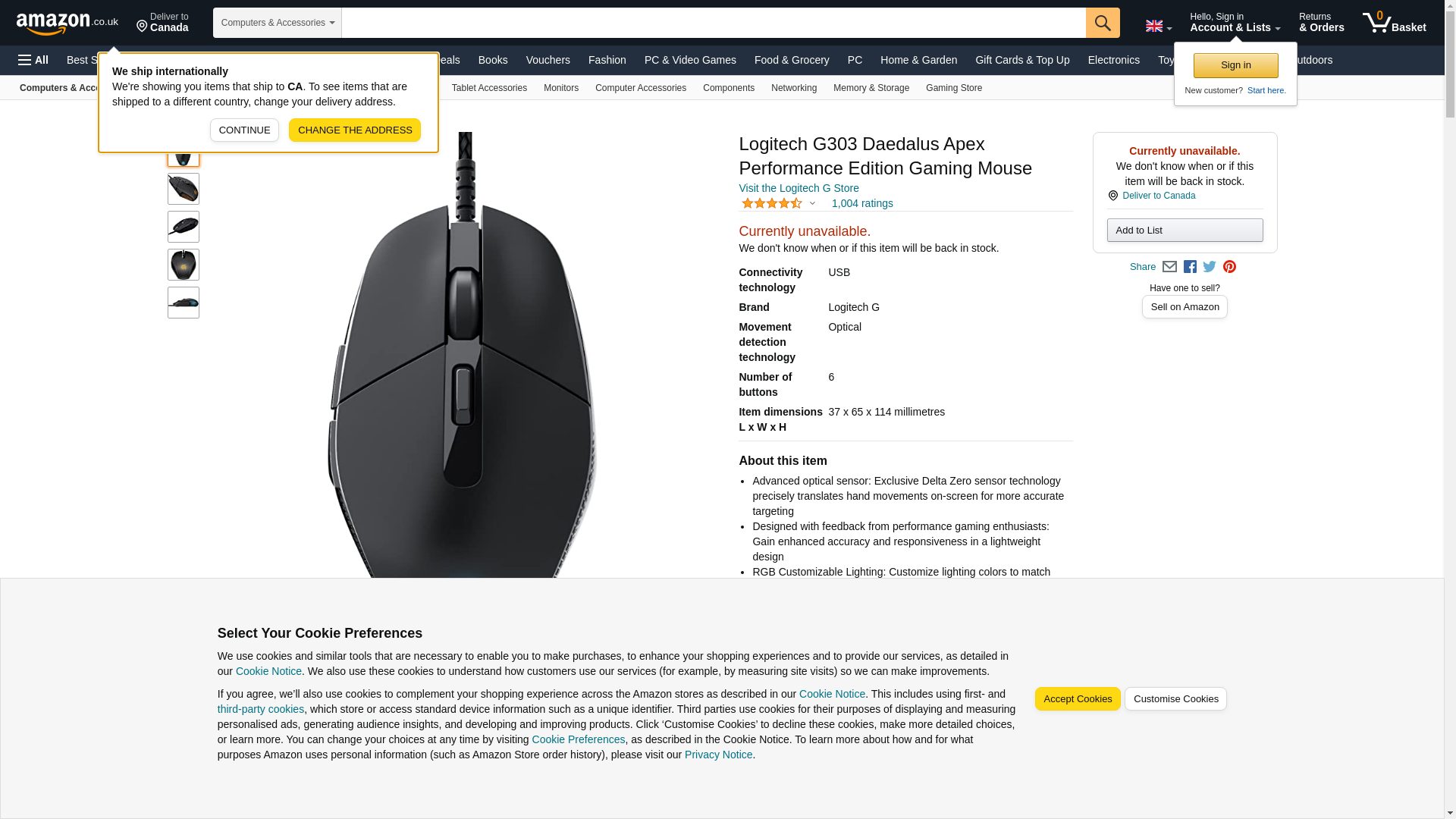The image size is (1456, 819).
Task: Click the search magnifier icon button
Action: [x=1103, y=23]
